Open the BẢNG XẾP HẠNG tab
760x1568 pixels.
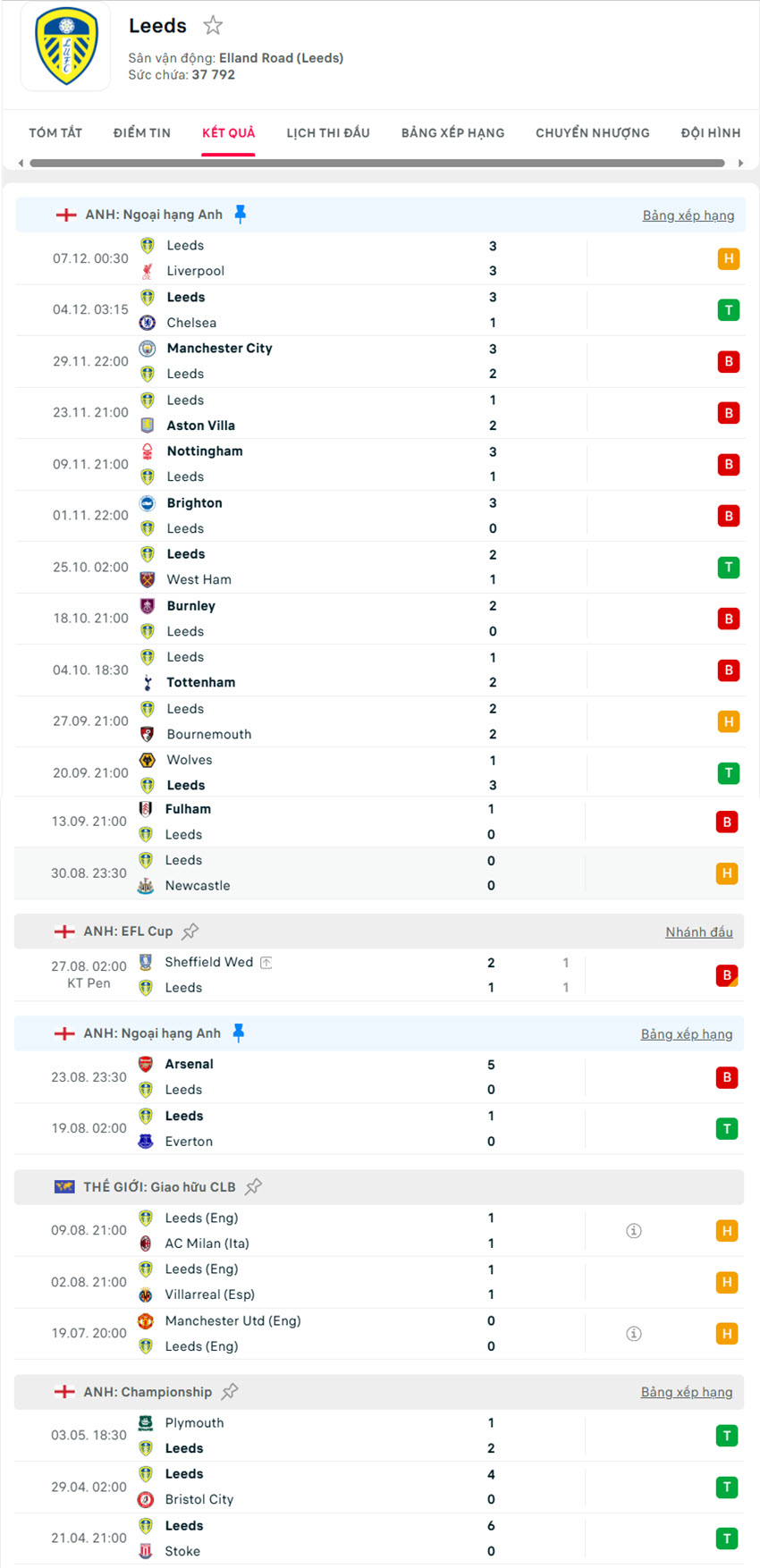[x=452, y=133]
